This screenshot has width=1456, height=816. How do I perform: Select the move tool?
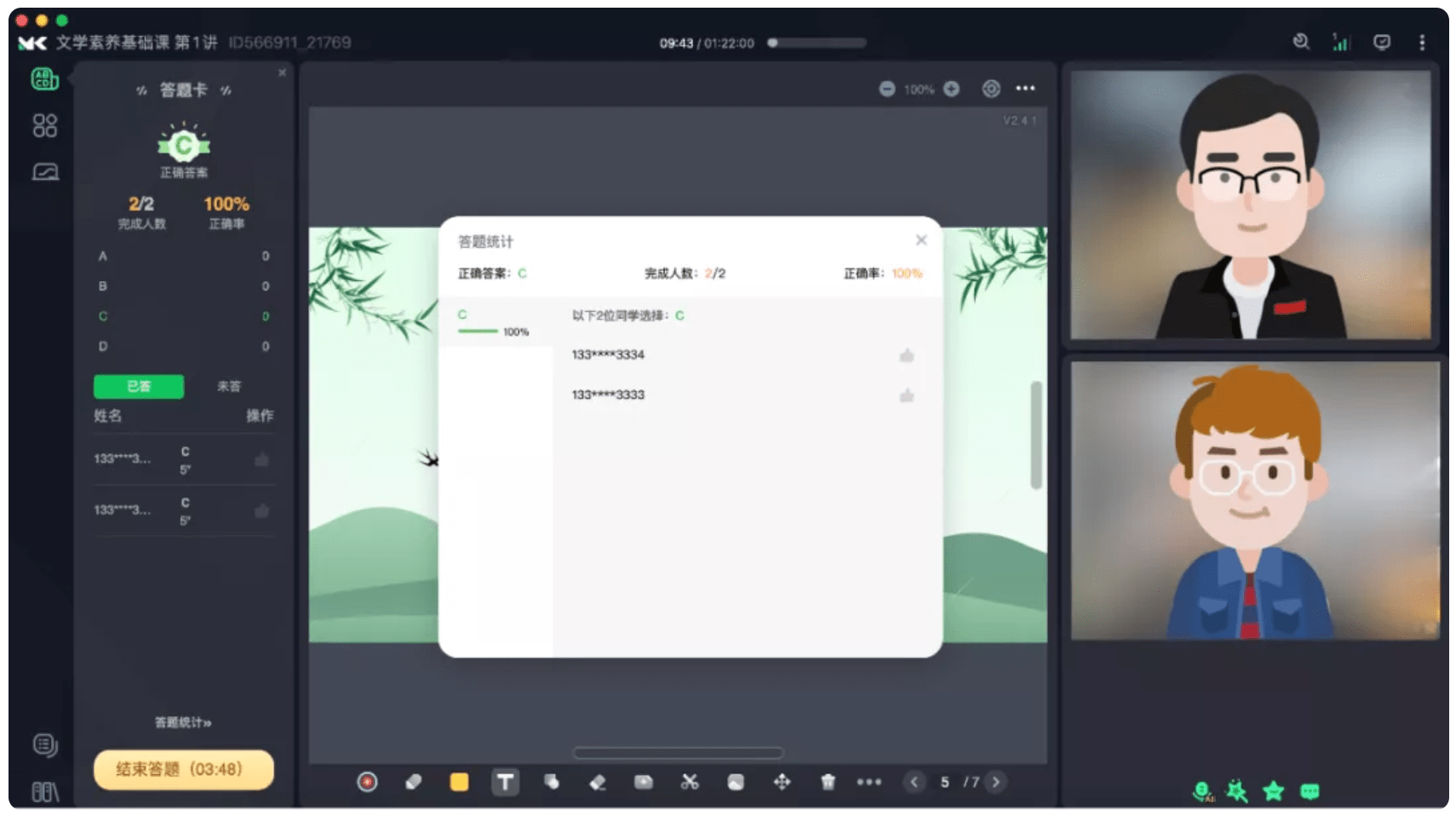coord(782,782)
